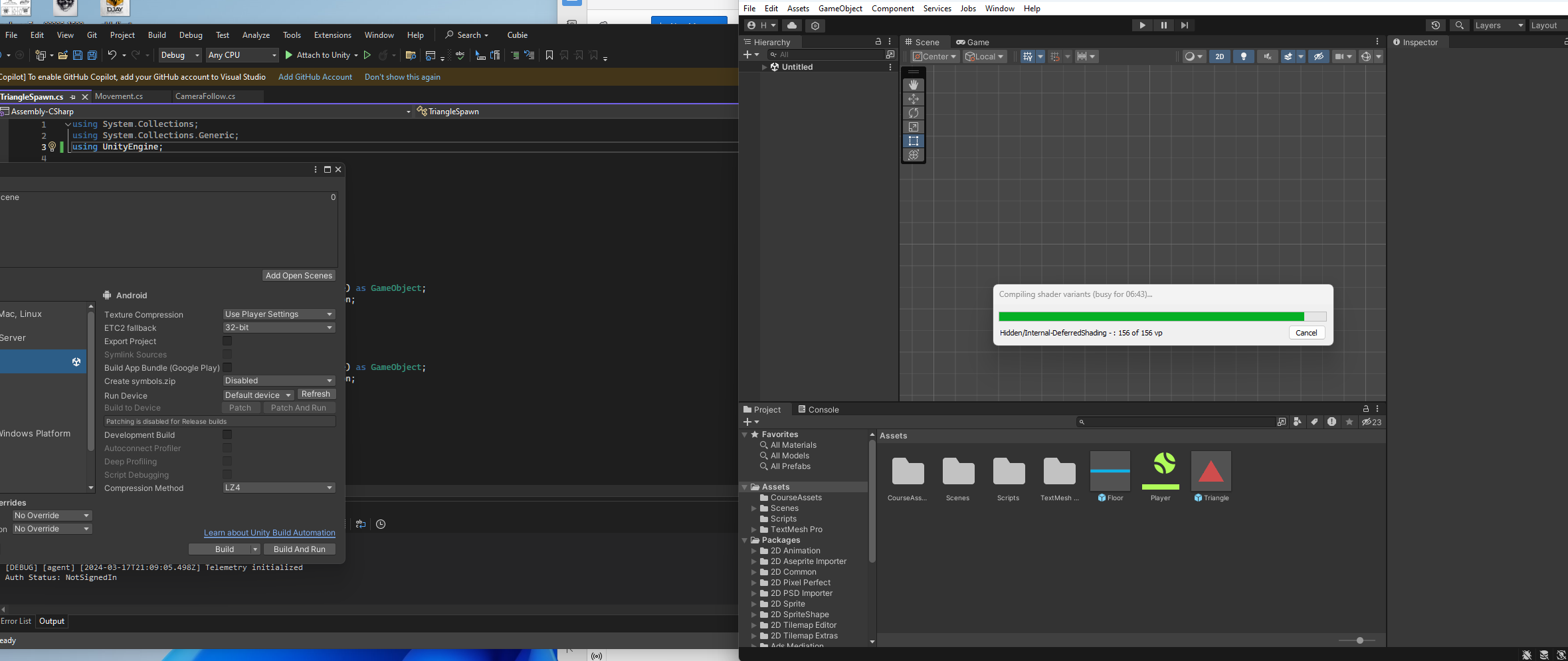
Task: Select the Floor prefab thumbnail
Action: (1110, 471)
